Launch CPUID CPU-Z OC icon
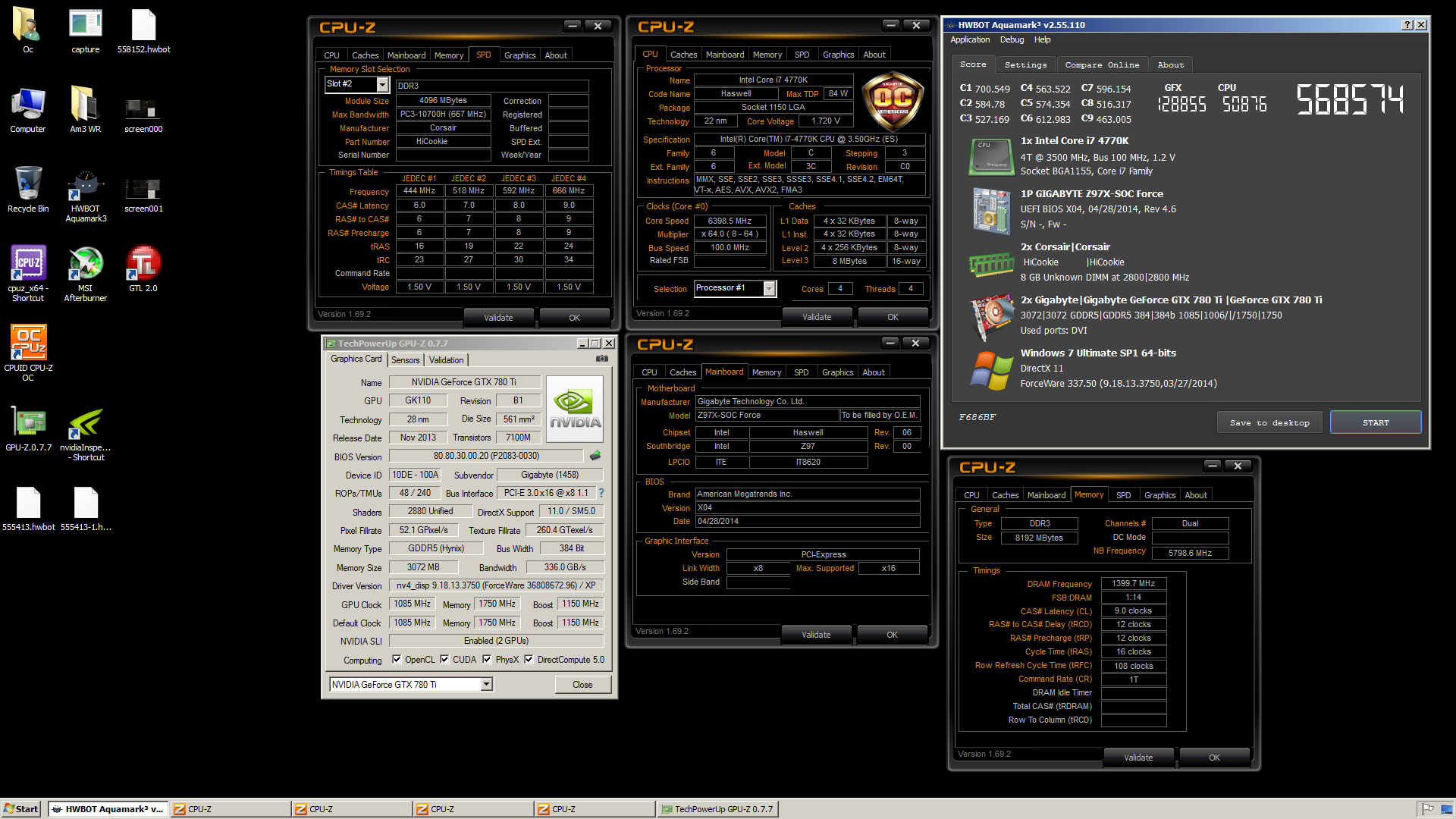 pos(27,353)
